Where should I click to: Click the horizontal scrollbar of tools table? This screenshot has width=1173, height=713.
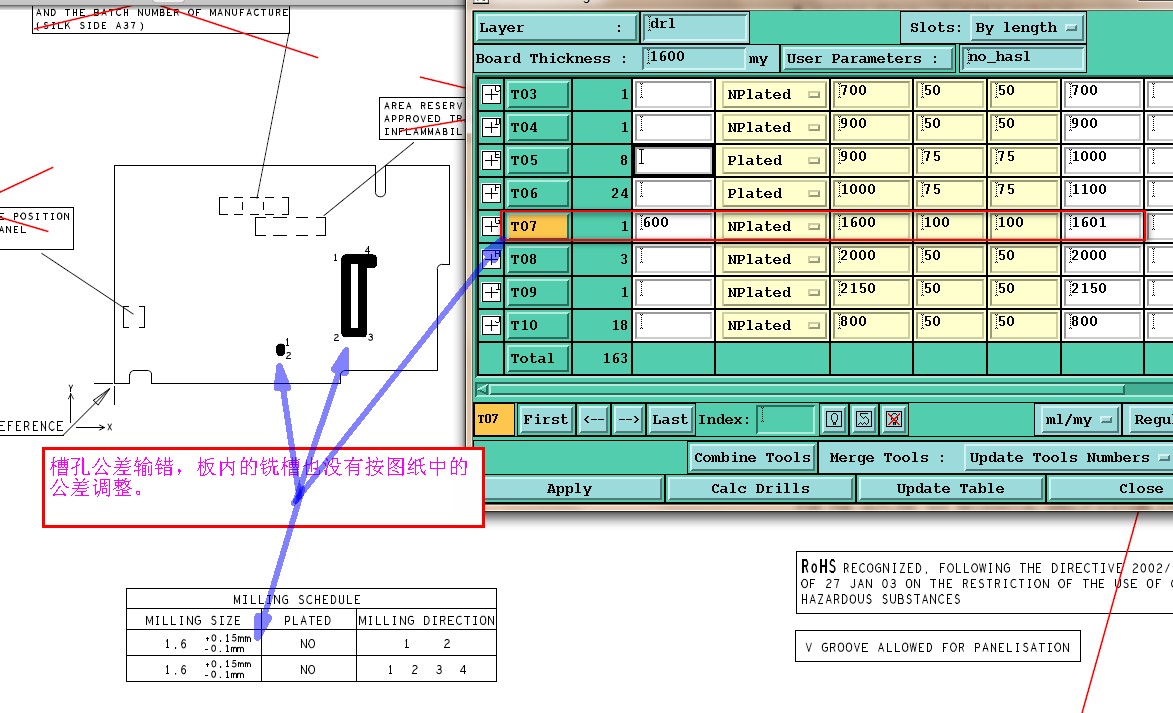tap(806, 389)
